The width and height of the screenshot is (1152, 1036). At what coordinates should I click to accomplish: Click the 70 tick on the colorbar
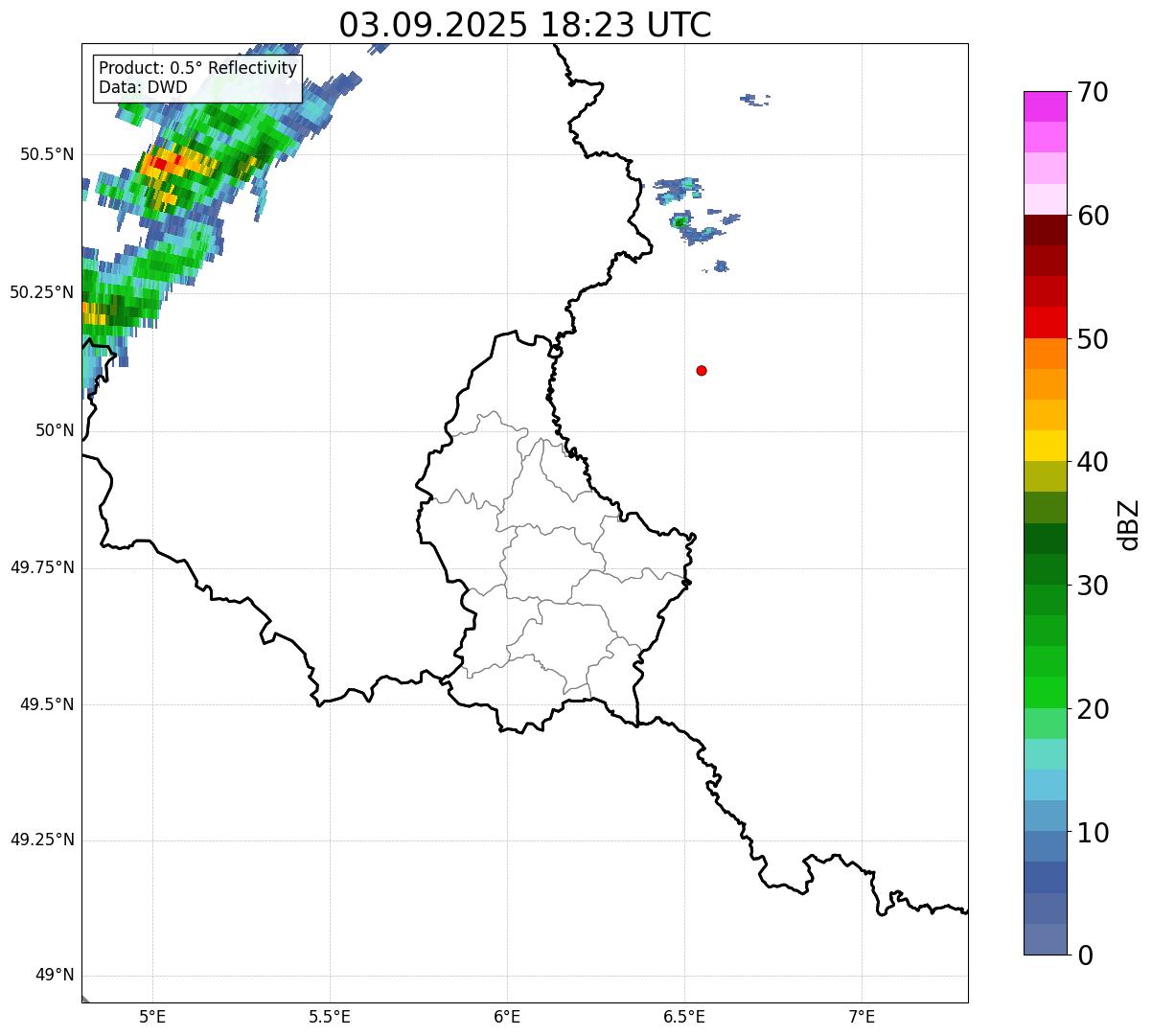click(x=1093, y=92)
